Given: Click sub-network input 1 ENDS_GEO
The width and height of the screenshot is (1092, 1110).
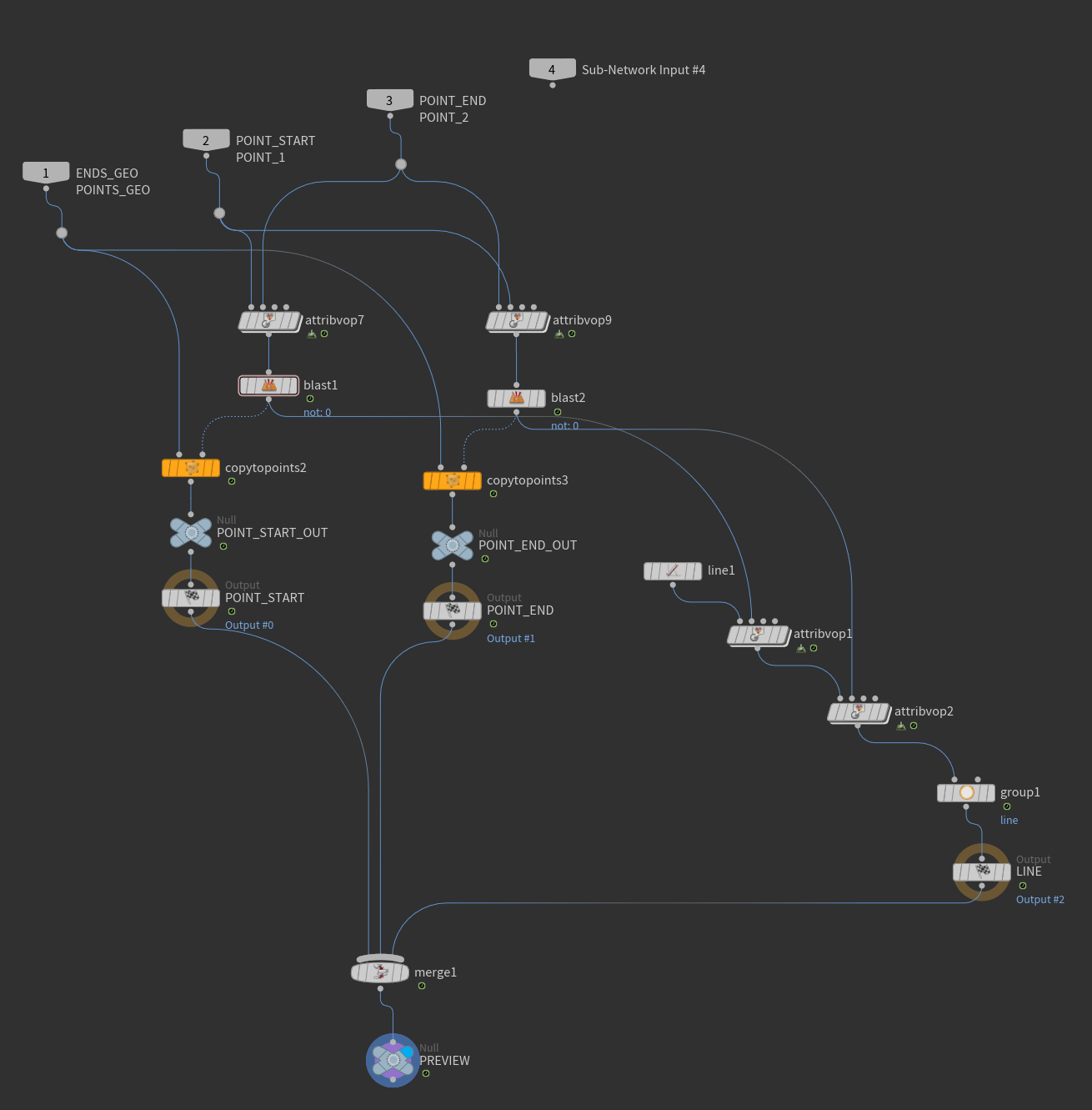Looking at the screenshot, I should 46,173.
